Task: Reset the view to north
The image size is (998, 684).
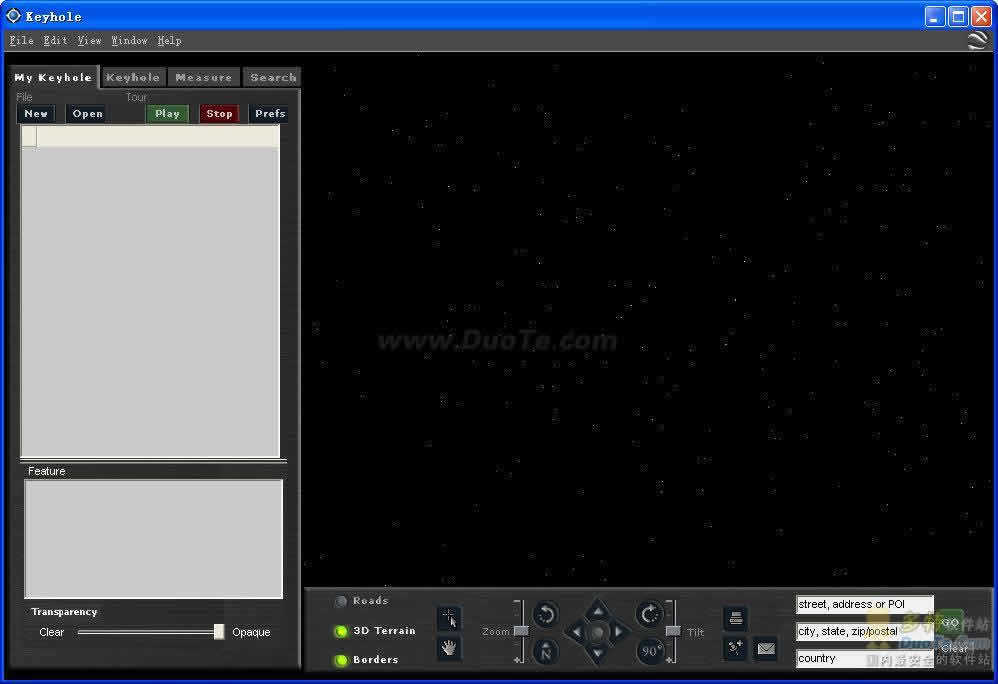Action: click(x=545, y=651)
